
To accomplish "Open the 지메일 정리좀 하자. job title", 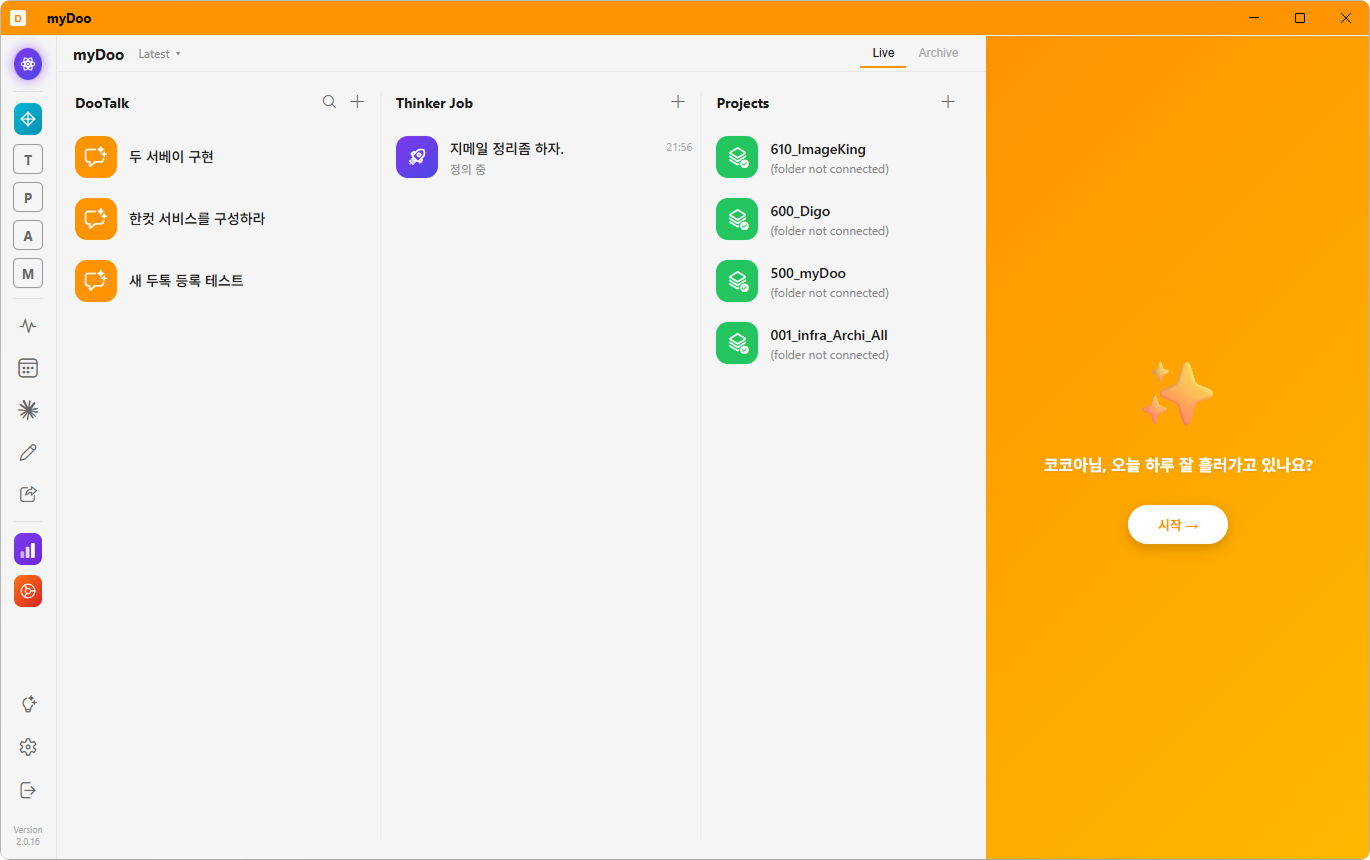I will point(507,149).
